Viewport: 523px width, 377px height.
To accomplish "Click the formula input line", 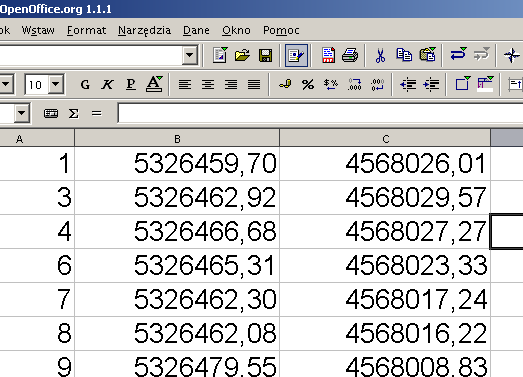I will [320, 114].
